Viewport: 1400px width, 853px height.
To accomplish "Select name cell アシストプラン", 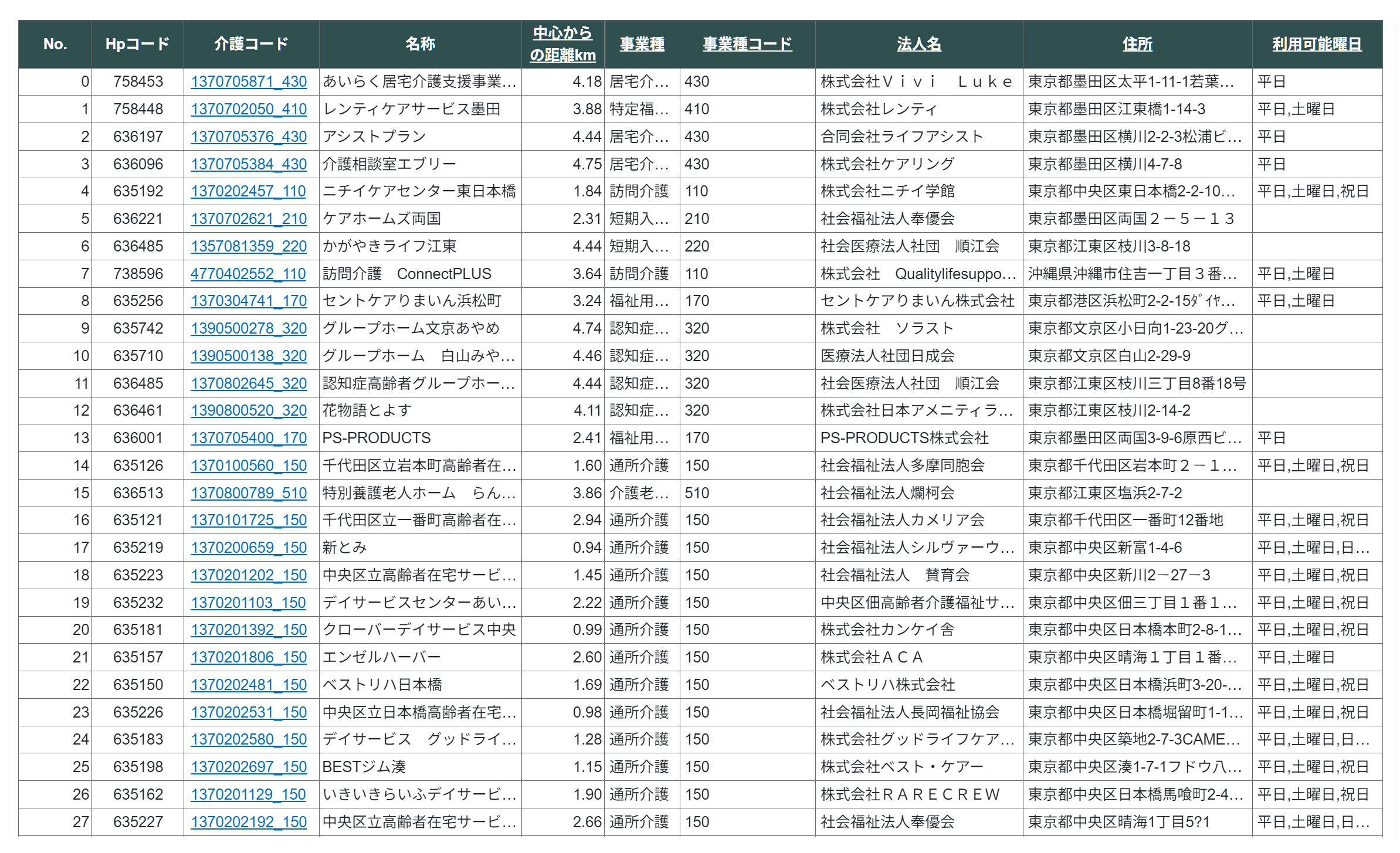I will (x=421, y=137).
